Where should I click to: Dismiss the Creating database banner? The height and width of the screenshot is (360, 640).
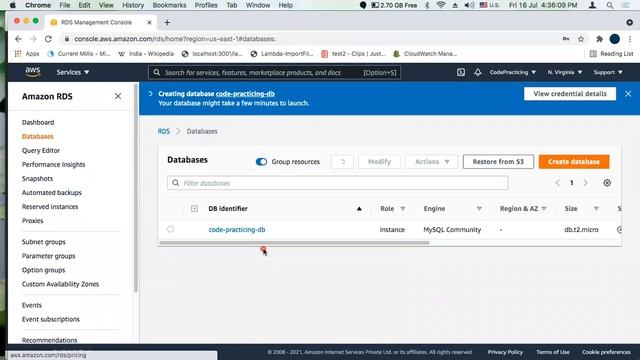tap(628, 94)
